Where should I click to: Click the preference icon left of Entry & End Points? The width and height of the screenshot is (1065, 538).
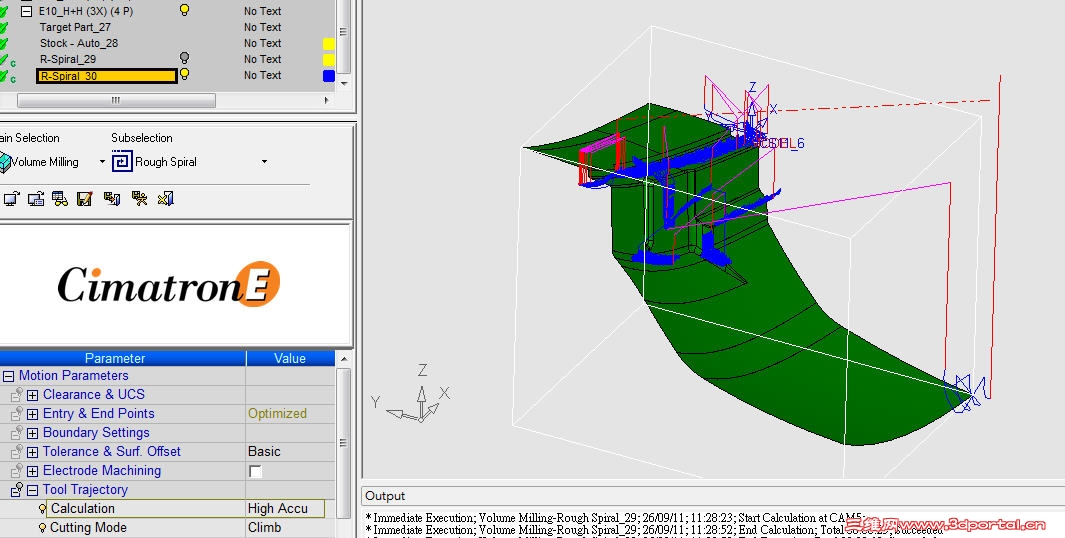pyautogui.click(x=17, y=413)
